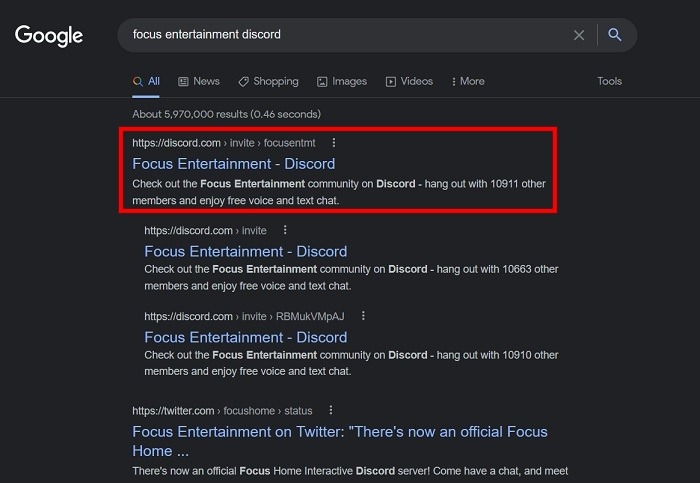The height and width of the screenshot is (483, 700).
Task: Open options menu for the RBMukVMpAJ invite result
Action: pos(363,316)
